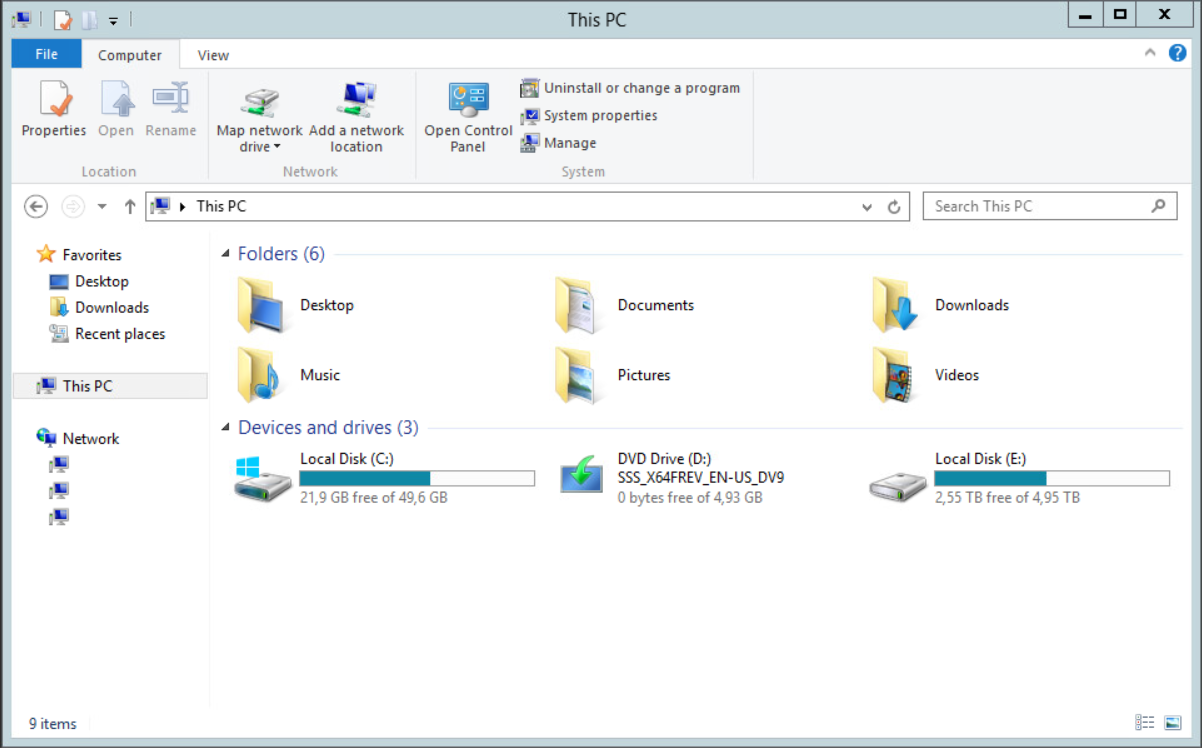Select the Pictures folder icon
1202x748 pixels.
(577, 375)
